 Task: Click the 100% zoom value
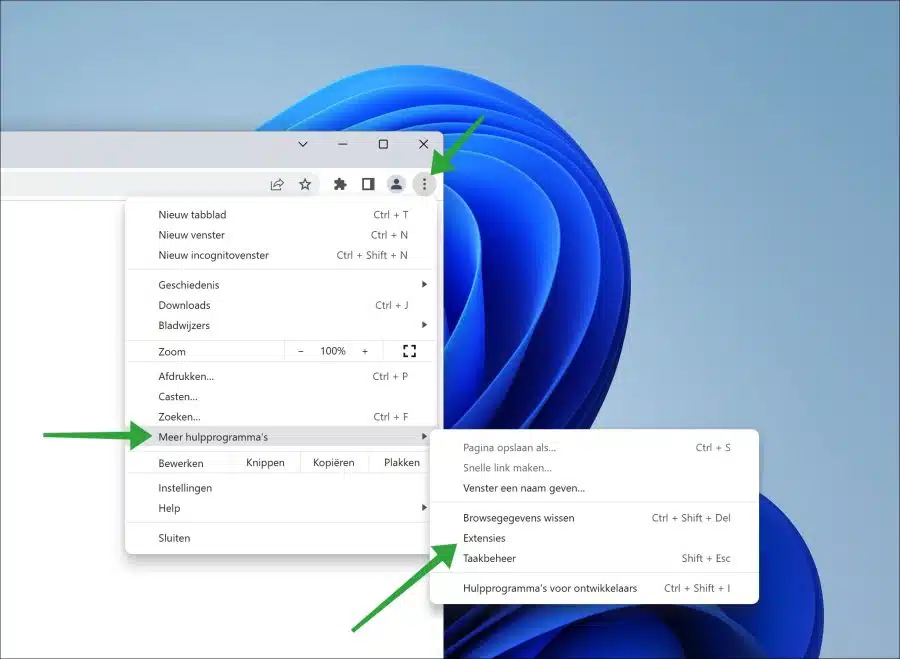click(x=333, y=351)
